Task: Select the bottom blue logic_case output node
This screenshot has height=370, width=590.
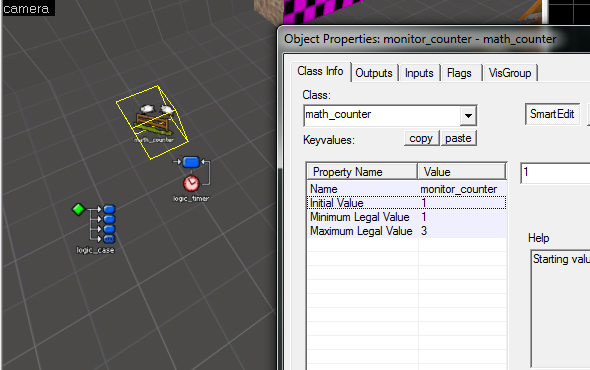Action: click(x=109, y=239)
